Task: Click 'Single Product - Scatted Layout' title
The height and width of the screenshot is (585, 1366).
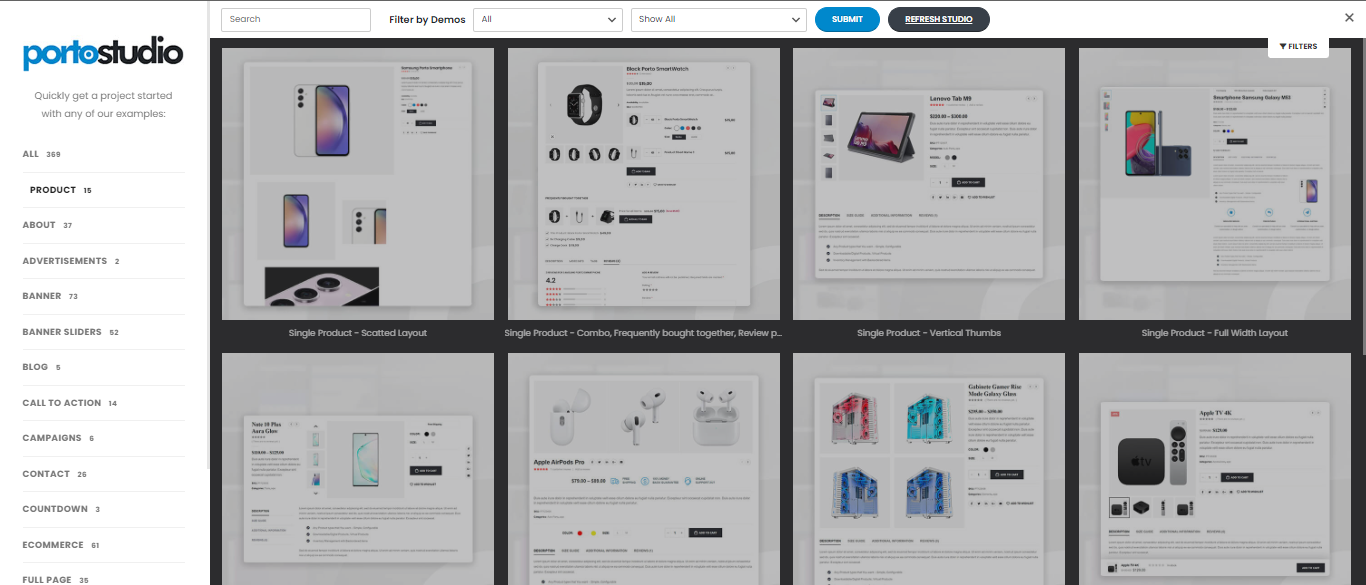Action: [x=358, y=333]
